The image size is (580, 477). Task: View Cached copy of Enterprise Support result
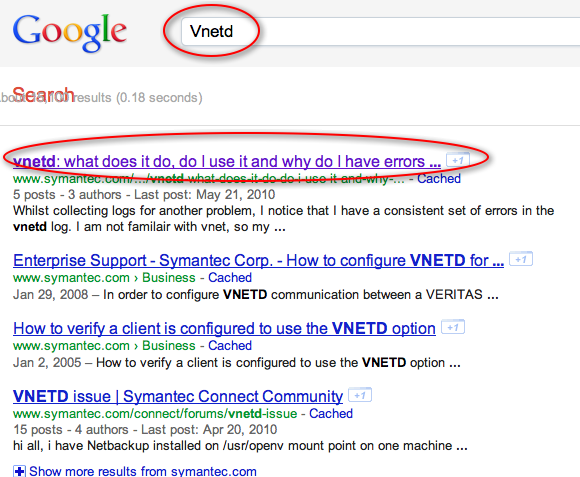pos(230,277)
